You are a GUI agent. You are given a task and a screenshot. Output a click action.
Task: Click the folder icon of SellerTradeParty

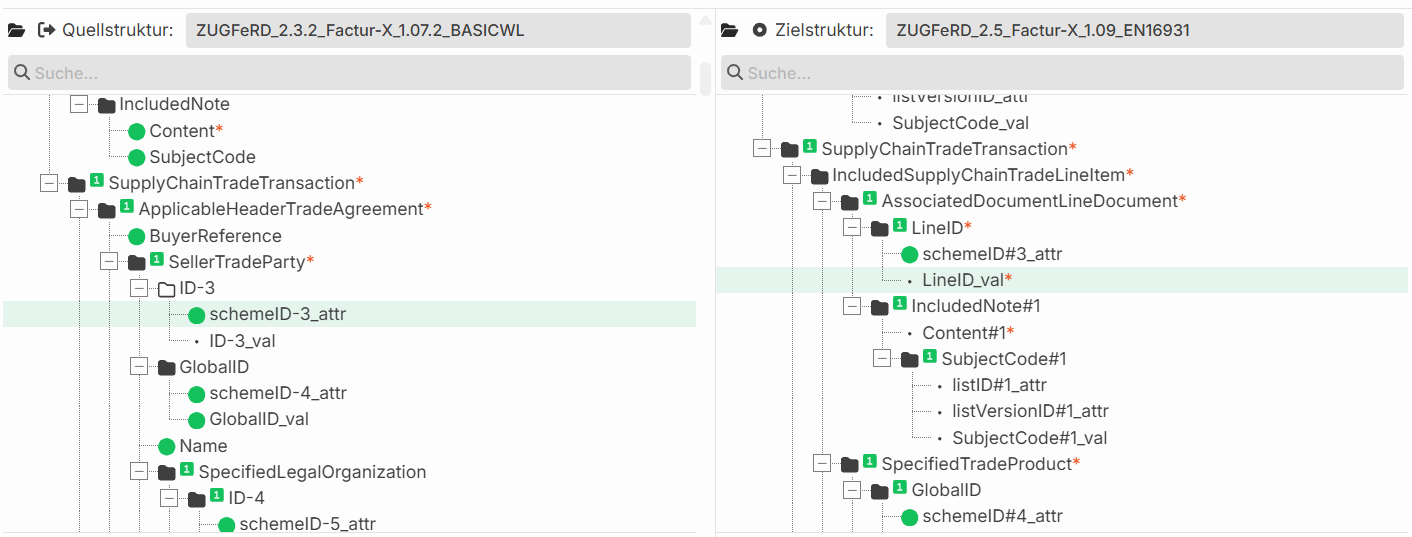[137, 262]
